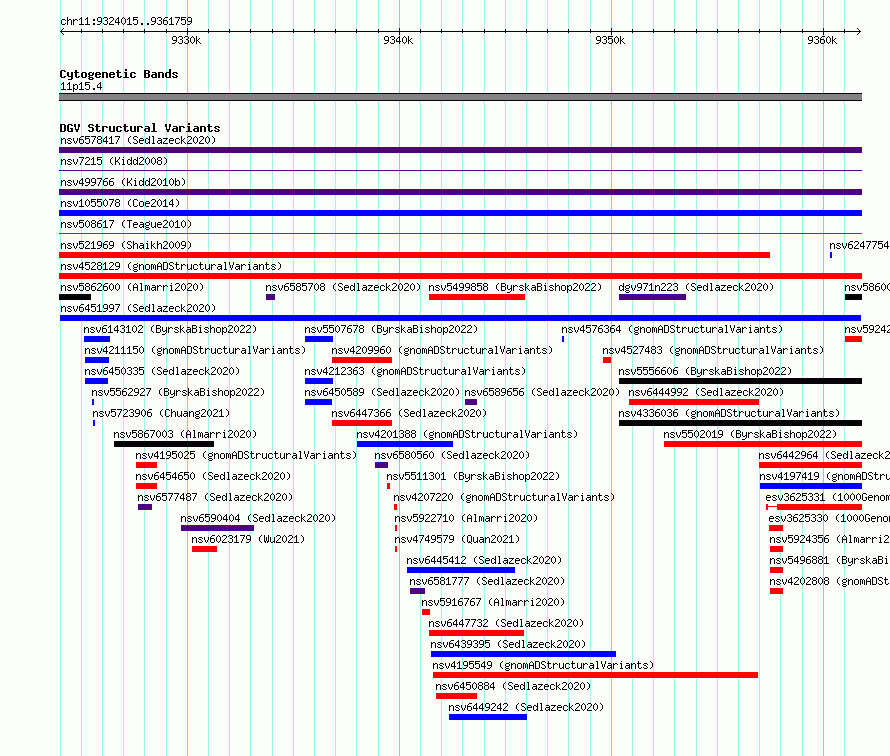The height and width of the screenshot is (756, 890).
Task: Click the nsv4576364 (gnomADStructuralVariants) label
Action: (672, 329)
